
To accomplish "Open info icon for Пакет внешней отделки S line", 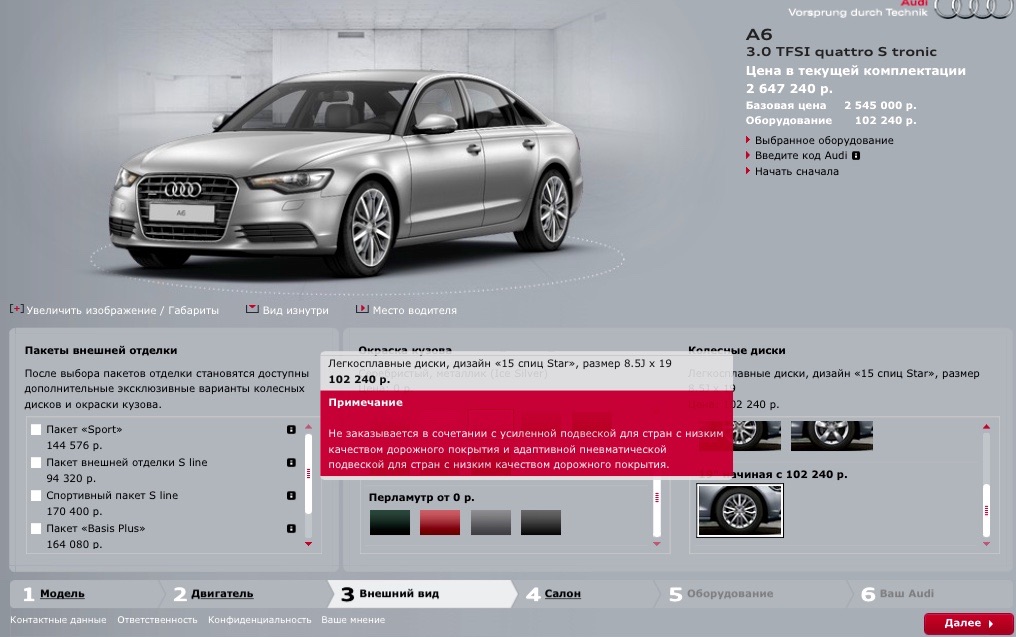I will [292, 463].
